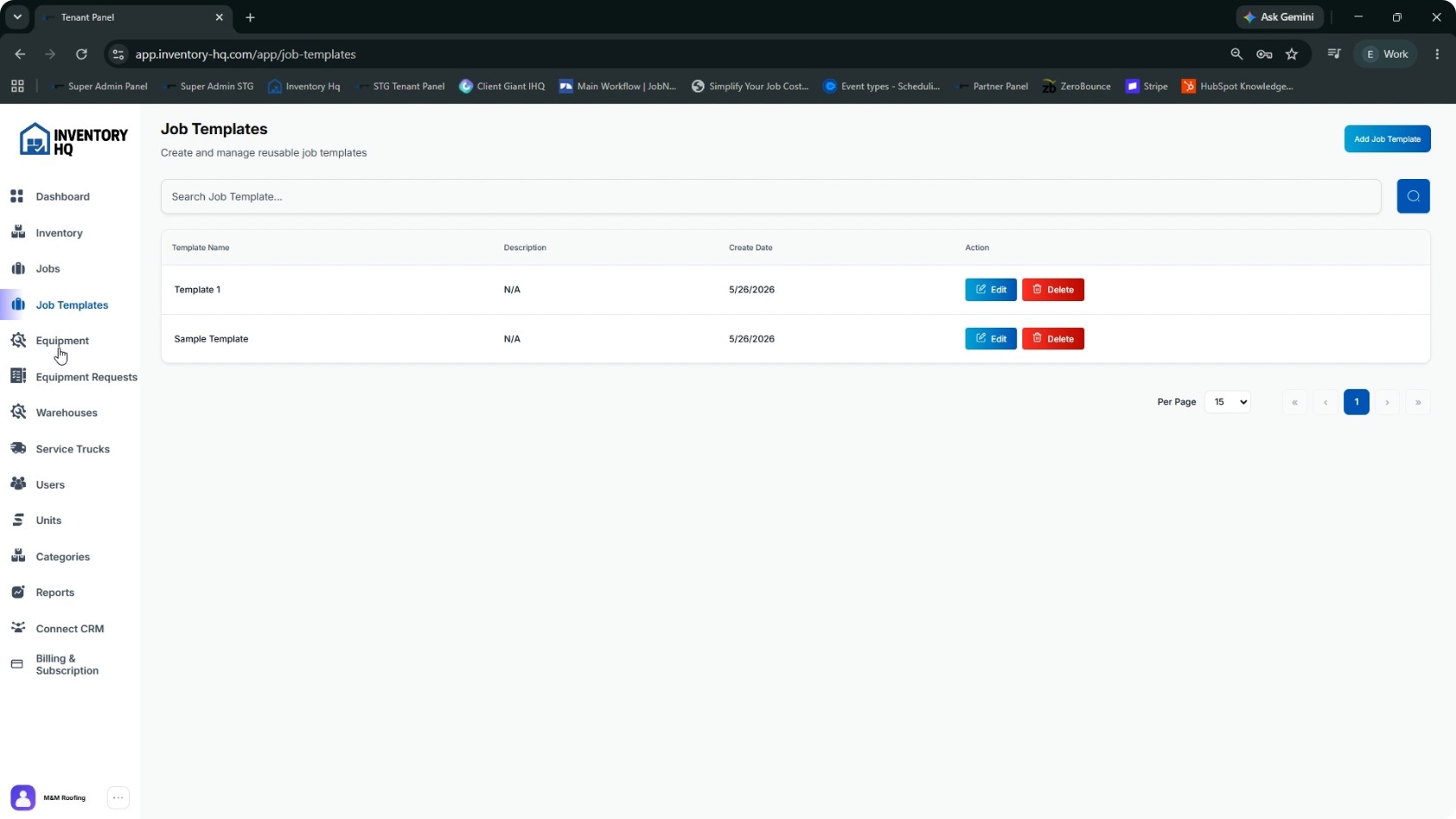1456x819 pixels.
Task: Open Chrome three-dot menu
Action: coord(1437,54)
